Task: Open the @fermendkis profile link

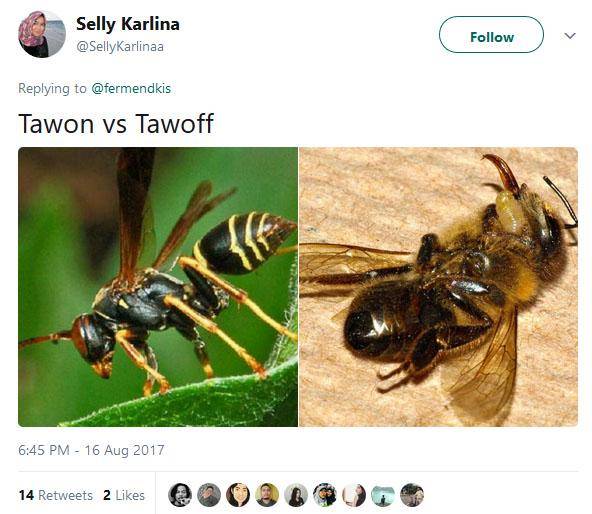Action: (131, 88)
